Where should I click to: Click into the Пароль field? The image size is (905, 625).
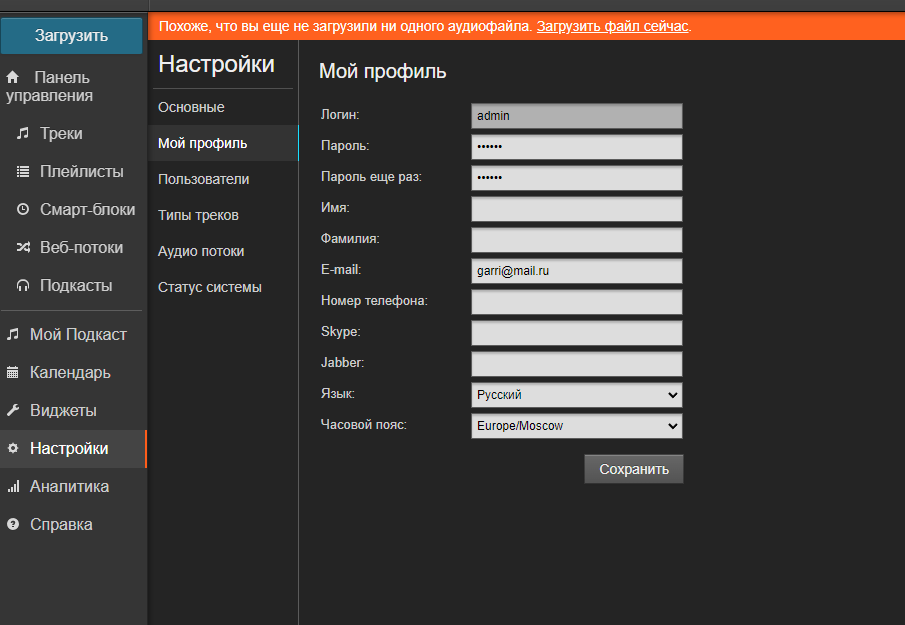[x=577, y=147]
